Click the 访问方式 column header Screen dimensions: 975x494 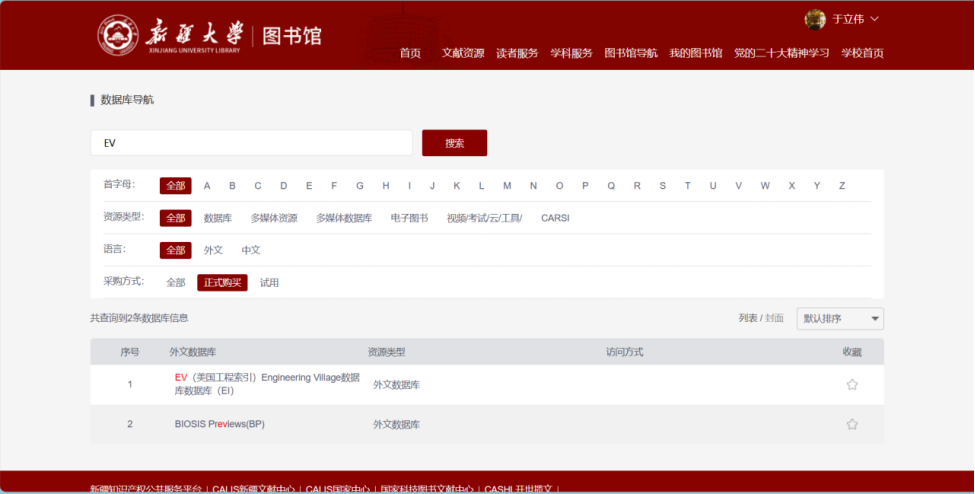pos(624,352)
